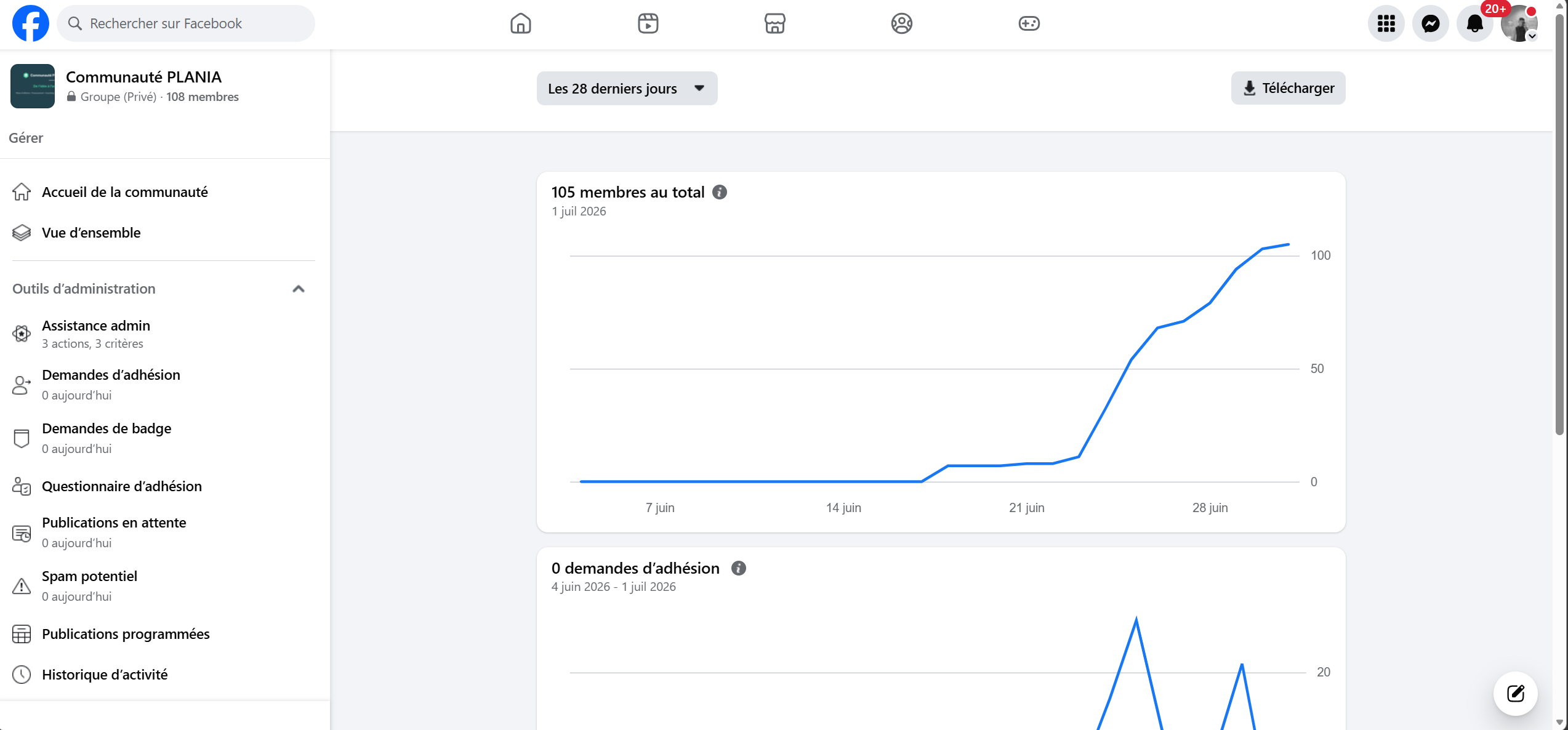Click the Demandes d'adhésion person icon
The image size is (1568, 730).
click(22, 385)
